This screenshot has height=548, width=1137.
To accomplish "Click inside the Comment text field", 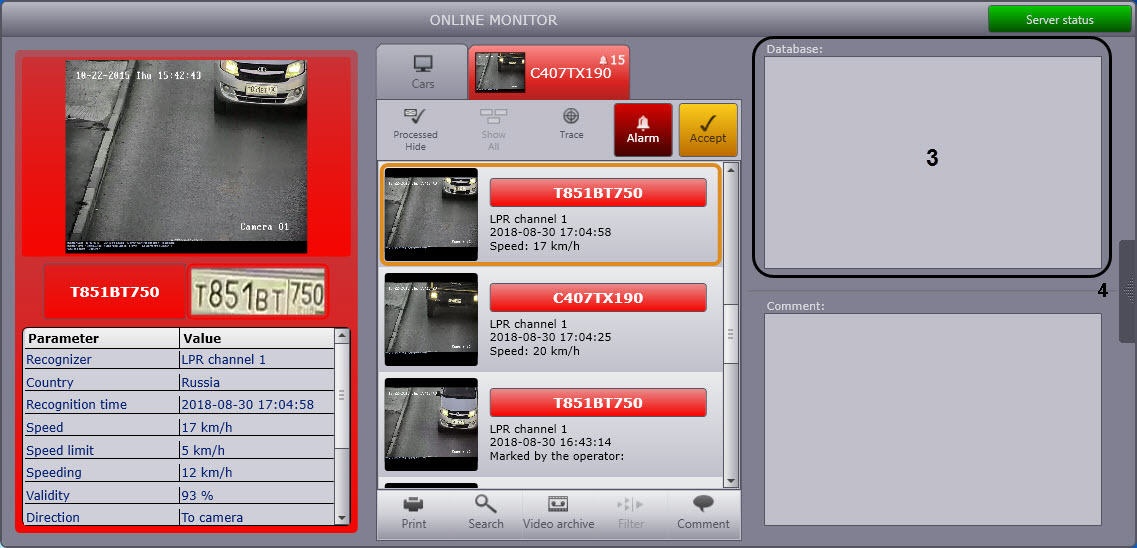I will tap(933, 419).
